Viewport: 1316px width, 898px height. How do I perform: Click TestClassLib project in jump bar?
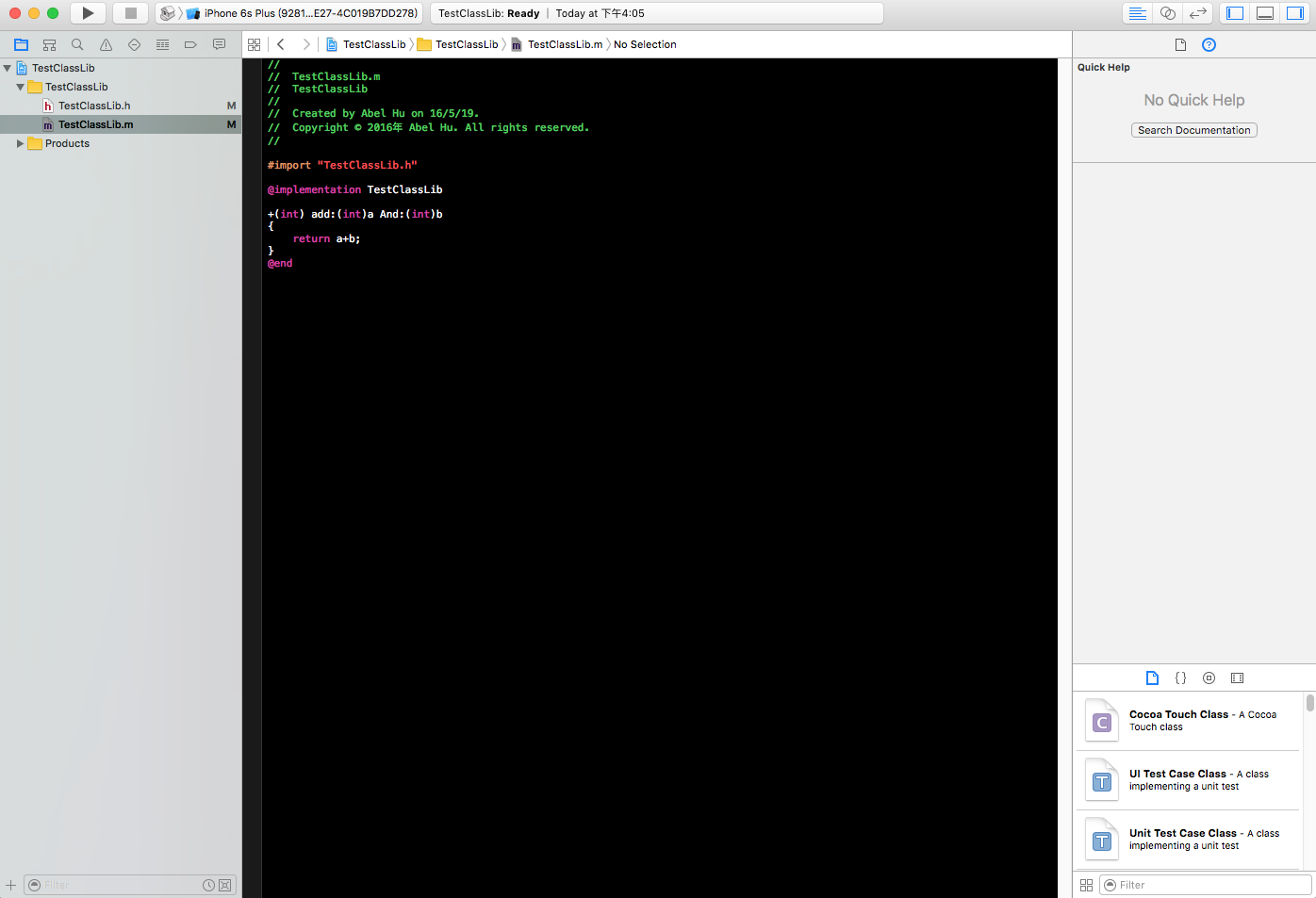tap(366, 44)
